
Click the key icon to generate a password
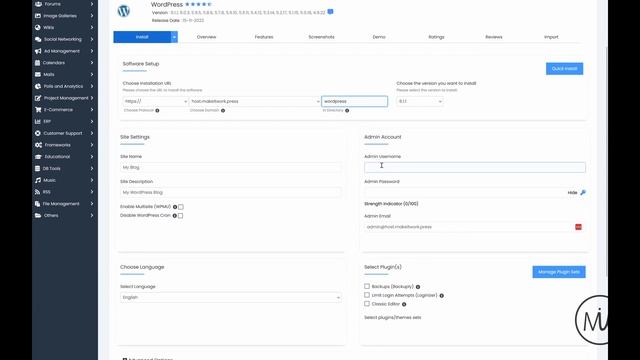click(x=583, y=193)
